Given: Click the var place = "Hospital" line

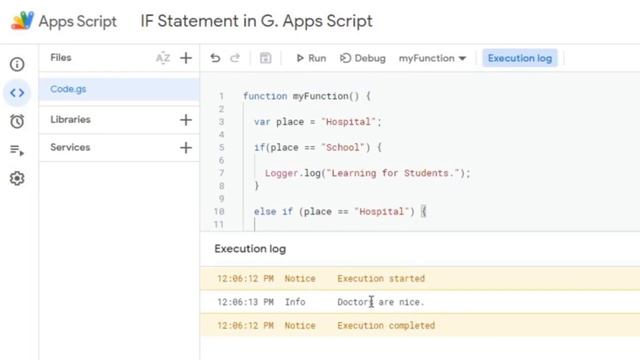Looking at the screenshot, I should pyautogui.click(x=317, y=122).
